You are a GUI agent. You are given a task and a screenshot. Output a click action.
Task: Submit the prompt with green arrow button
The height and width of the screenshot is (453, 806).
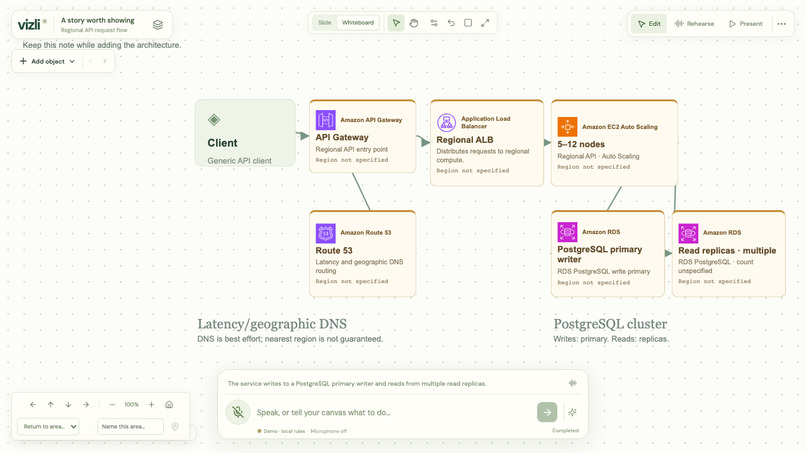coord(547,412)
